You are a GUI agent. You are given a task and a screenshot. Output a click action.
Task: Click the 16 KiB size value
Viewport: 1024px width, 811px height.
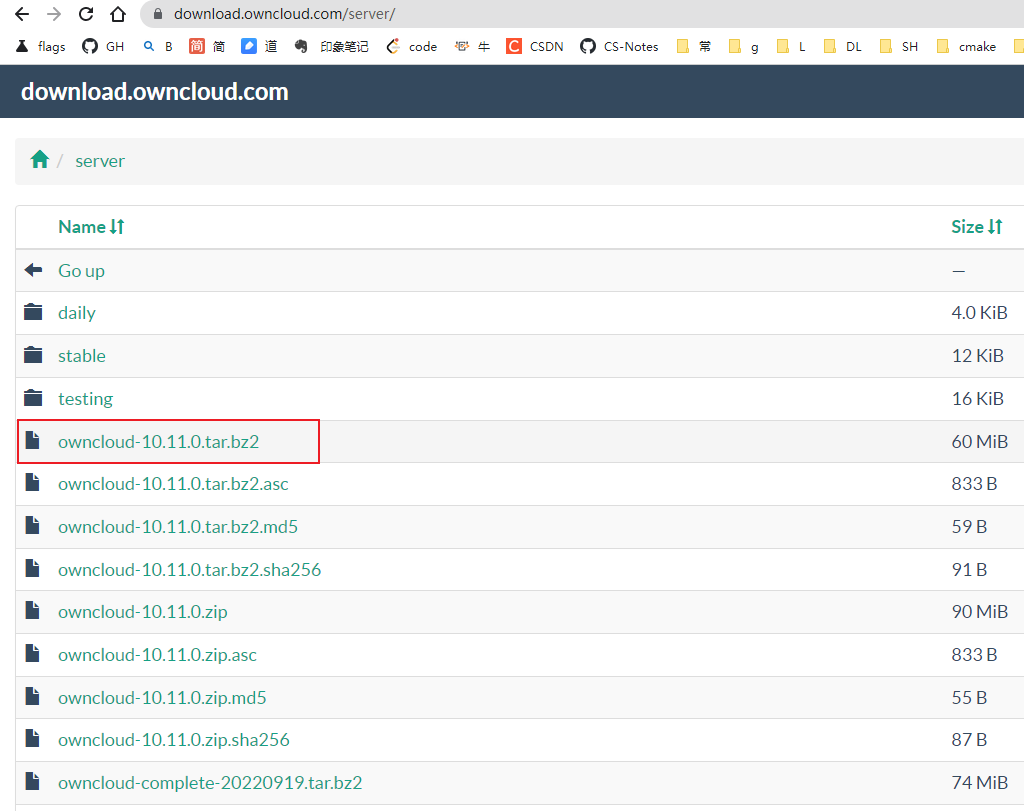978,398
